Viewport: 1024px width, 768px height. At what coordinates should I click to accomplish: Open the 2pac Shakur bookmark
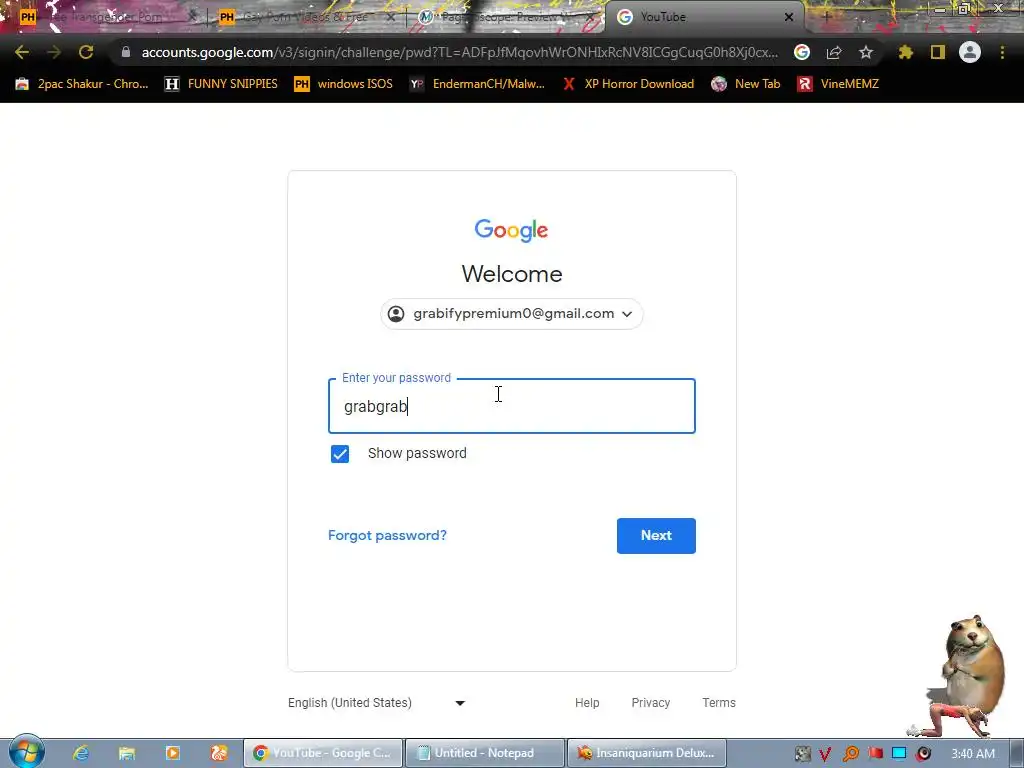tap(82, 84)
